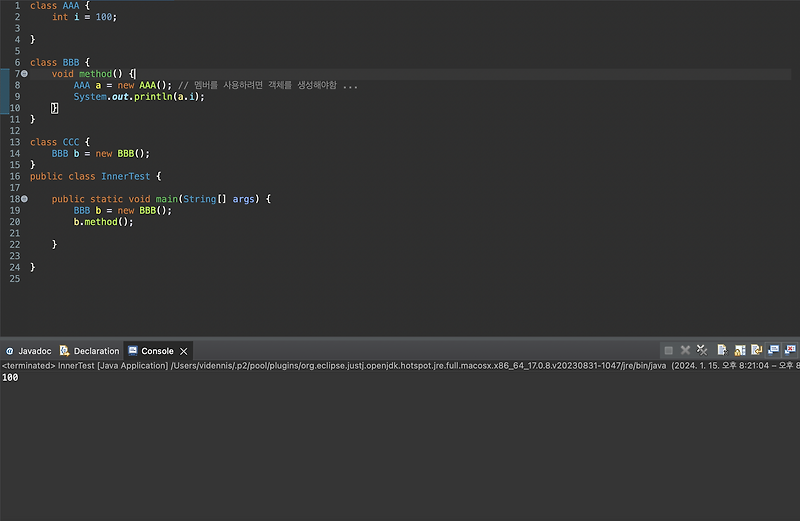Clear the console output
800x521 pixels.
[x=722, y=350]
